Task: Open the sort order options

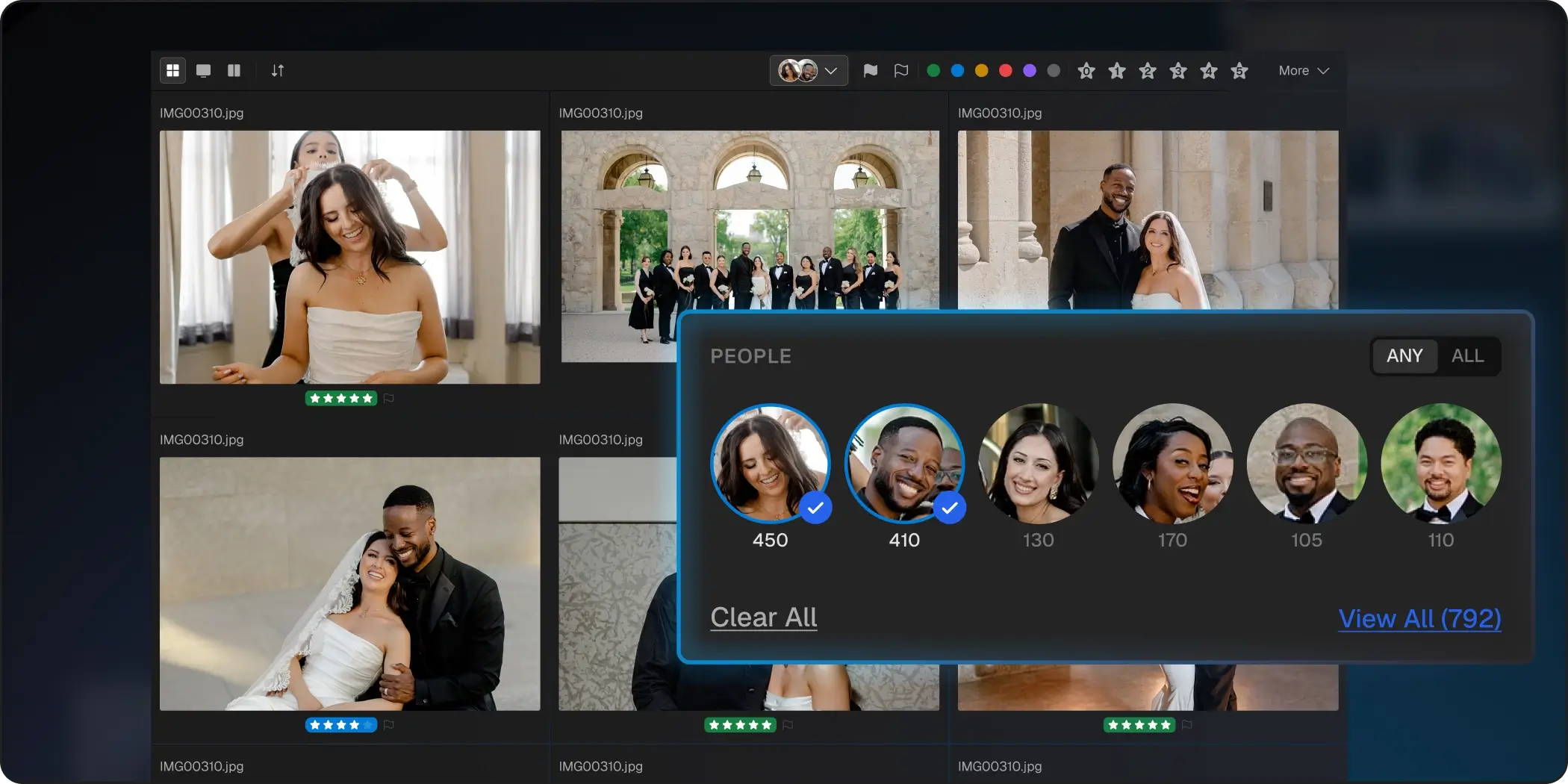Action: tap(278, 70)
